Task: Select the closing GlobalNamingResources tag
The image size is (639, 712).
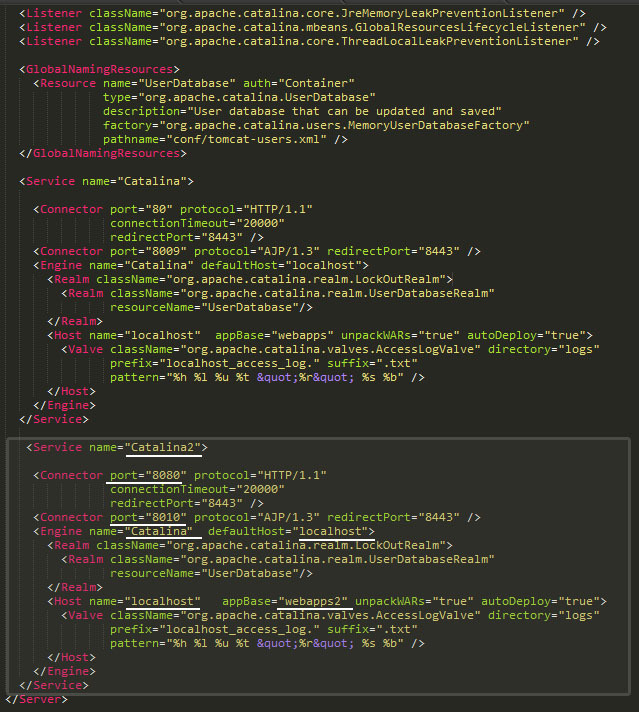Action: (x=103, y=153)
